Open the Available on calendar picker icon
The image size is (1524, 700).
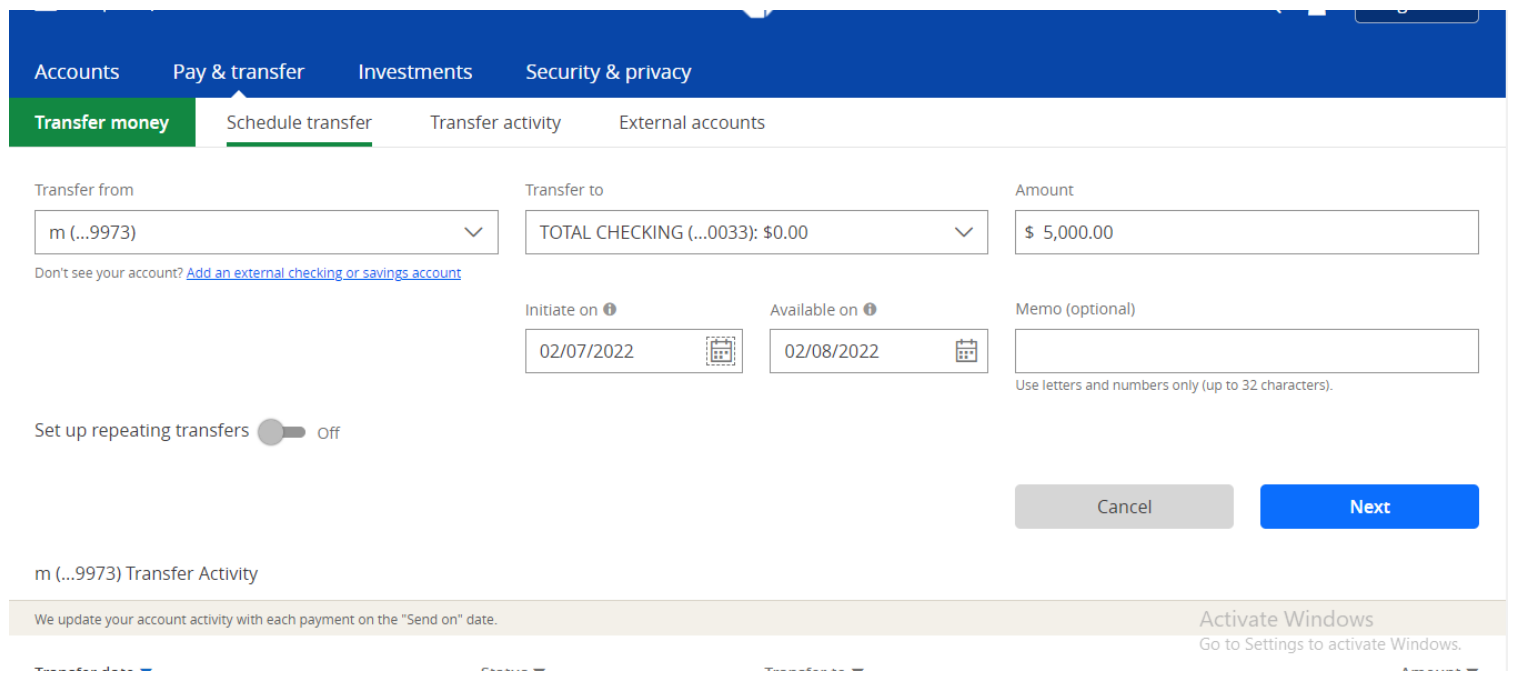pyautogui.click(x=965, y=351)
